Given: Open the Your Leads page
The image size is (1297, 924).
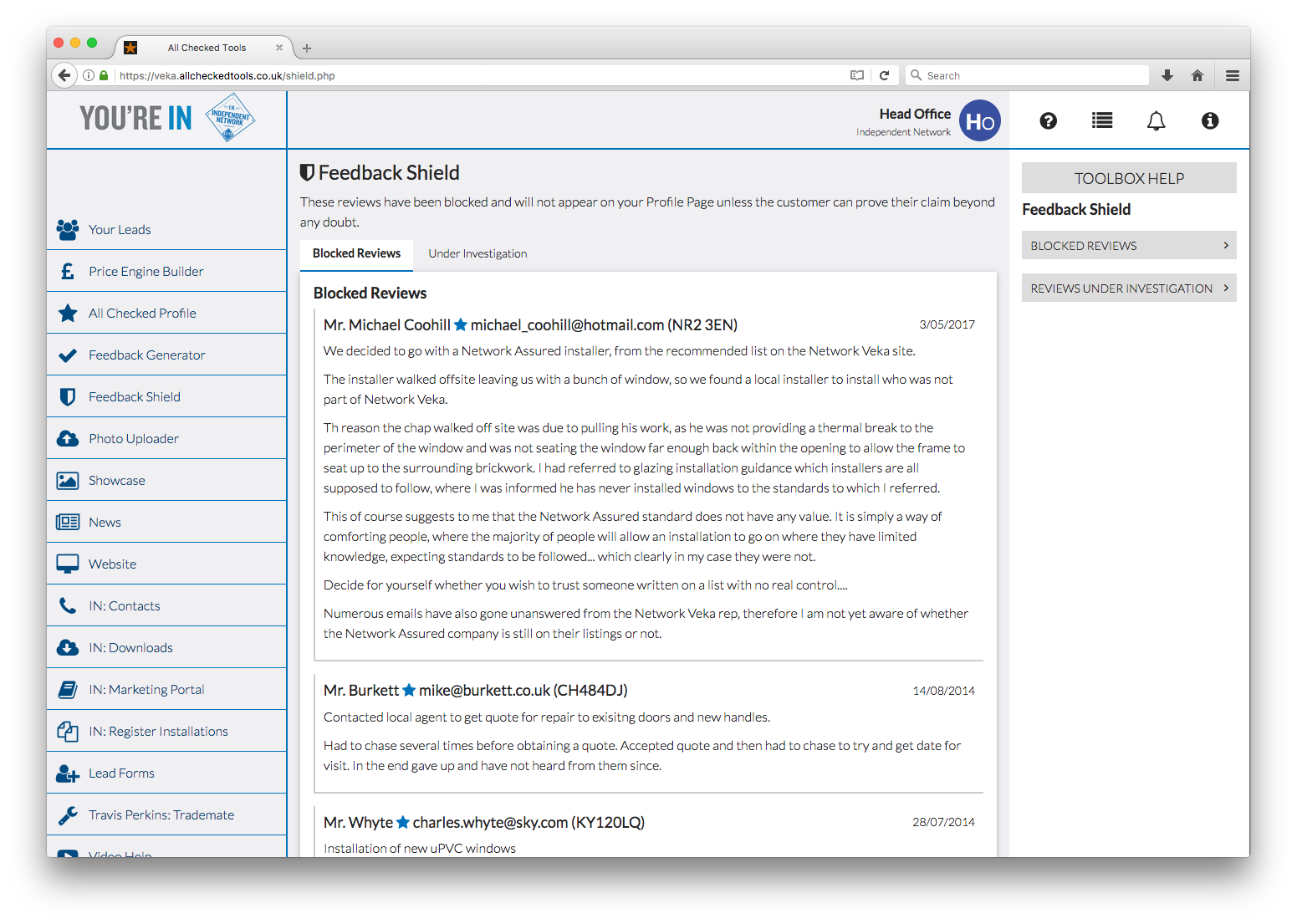Looking at the screenshot, I should click(x=120, y=230).
